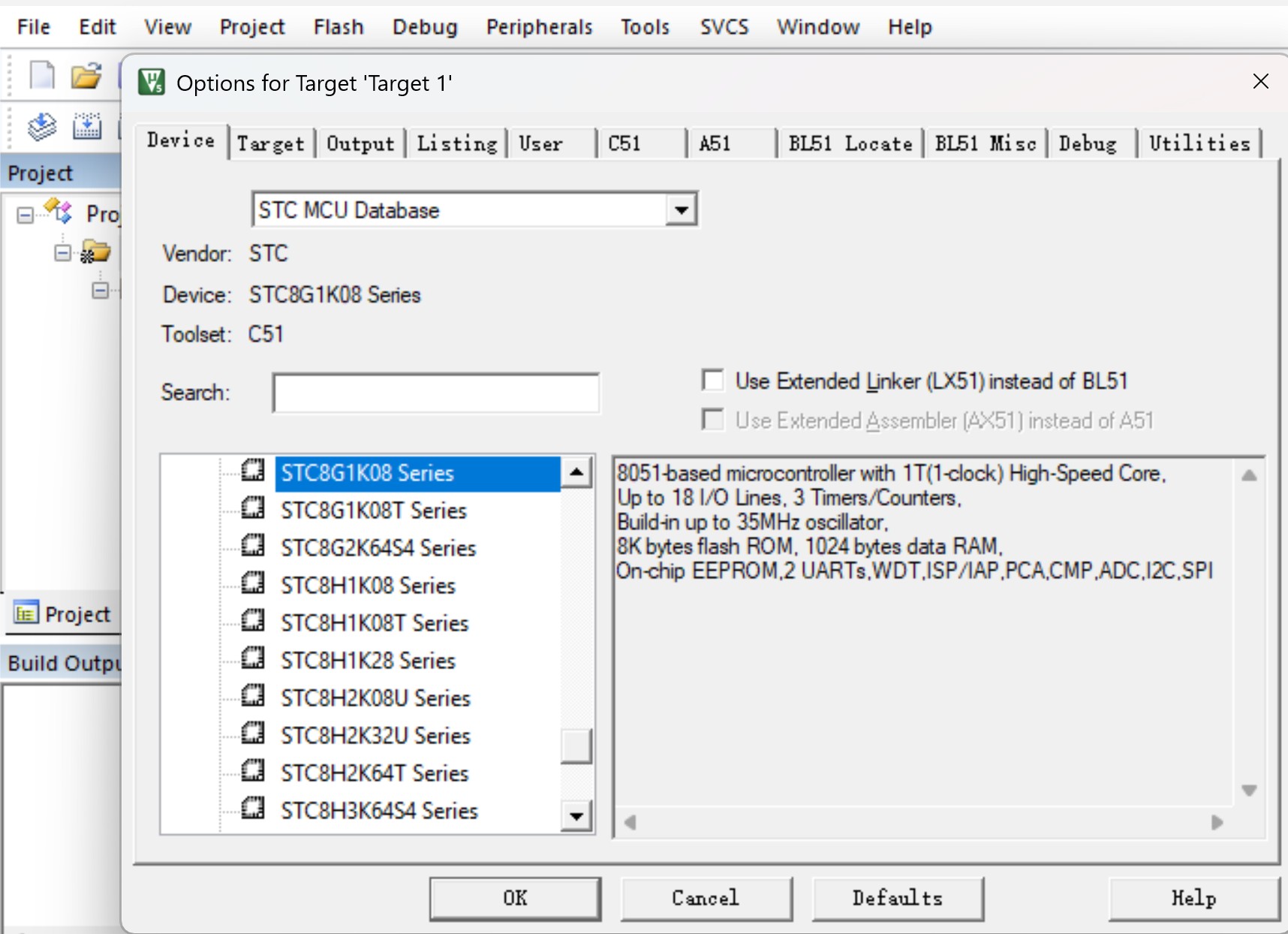Screen dimensions: 1288x934
Task: Switch to the Output tab
Action: tap(360, 143)
